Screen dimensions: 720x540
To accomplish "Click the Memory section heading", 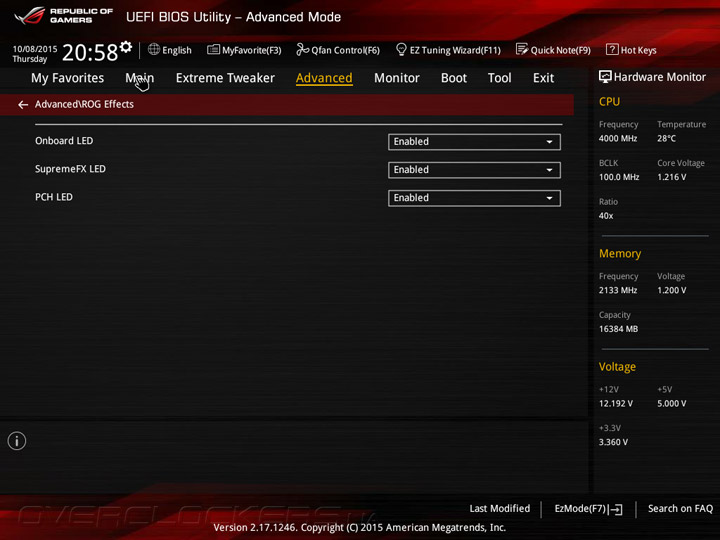I will (x=620, y=253).
